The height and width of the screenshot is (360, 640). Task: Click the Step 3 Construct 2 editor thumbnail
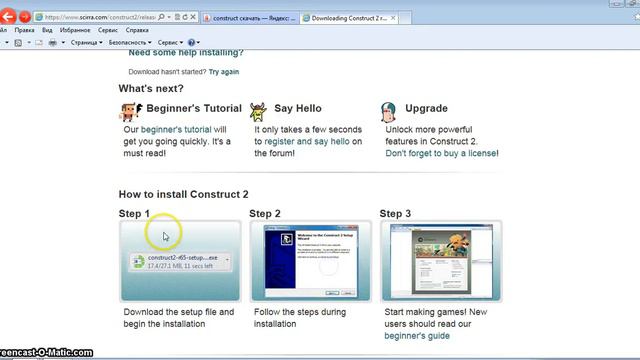coord(441,261)
